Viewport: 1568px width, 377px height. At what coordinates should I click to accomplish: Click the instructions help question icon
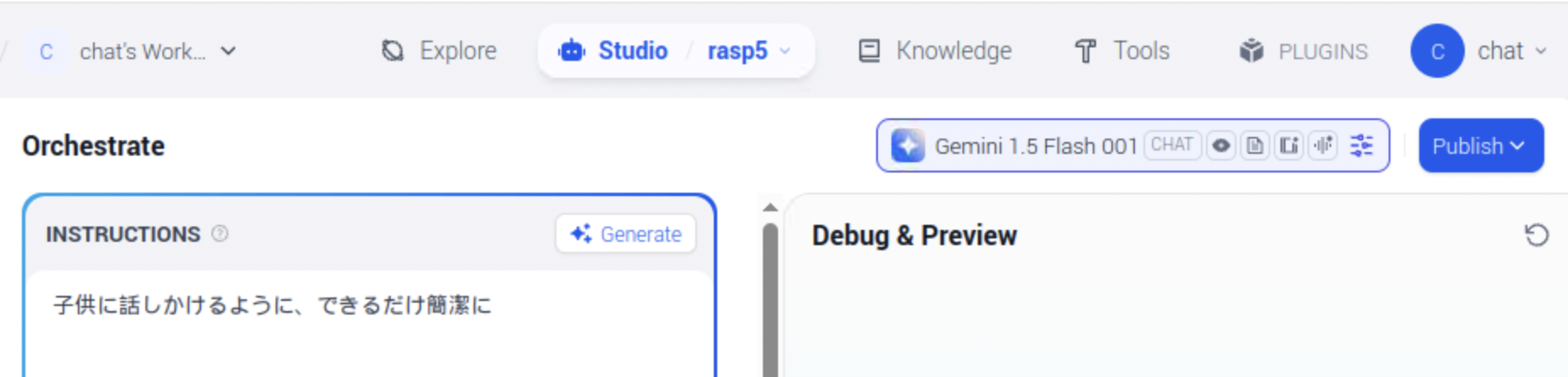pyautogui.click(x=220, y=233)
